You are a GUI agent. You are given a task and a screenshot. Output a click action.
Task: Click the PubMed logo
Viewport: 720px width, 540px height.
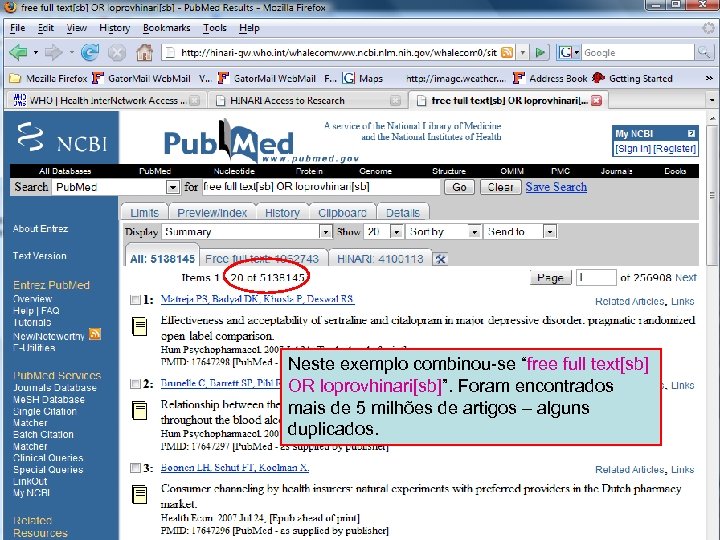click(x=230, y=140)
